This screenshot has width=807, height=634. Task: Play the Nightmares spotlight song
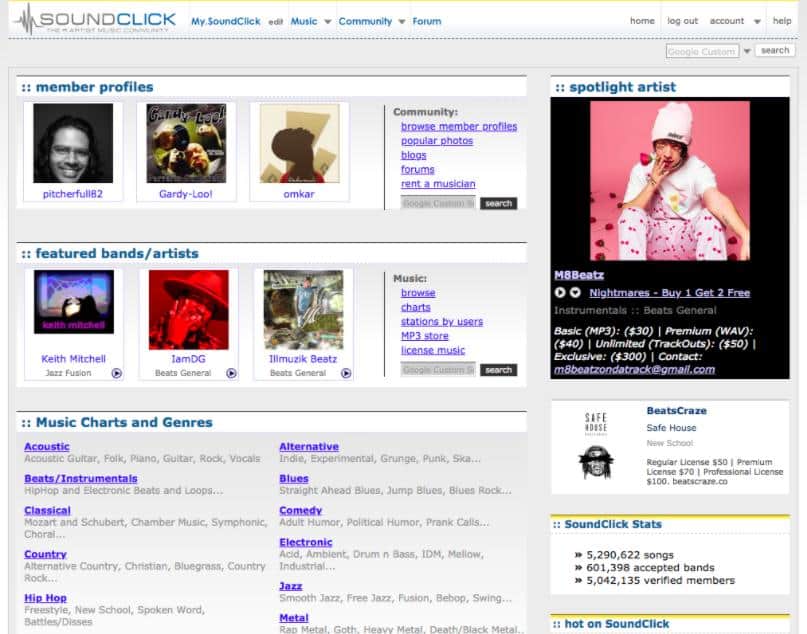(560, 293)
